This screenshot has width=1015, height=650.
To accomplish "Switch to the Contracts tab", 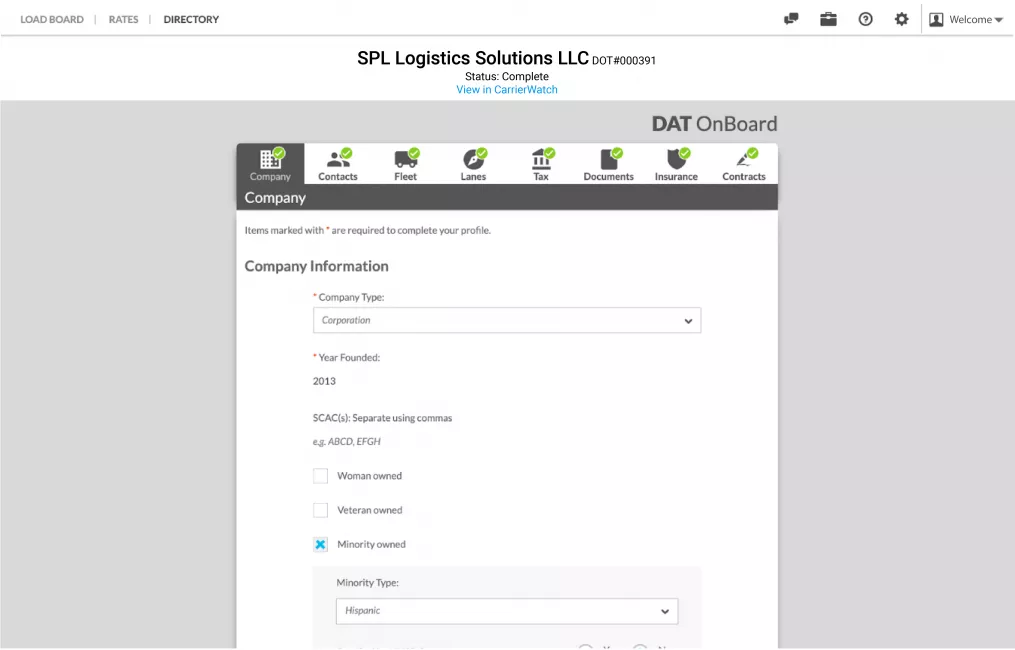I will (744, 164).
